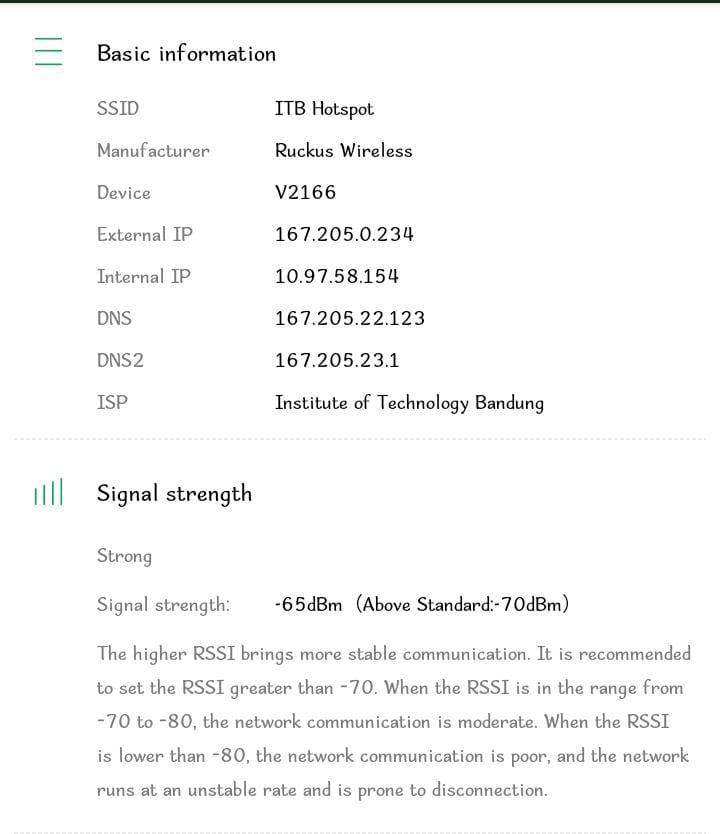Click the Above Standard:-70dBm note
720x834 pixels.
point(464,605)
